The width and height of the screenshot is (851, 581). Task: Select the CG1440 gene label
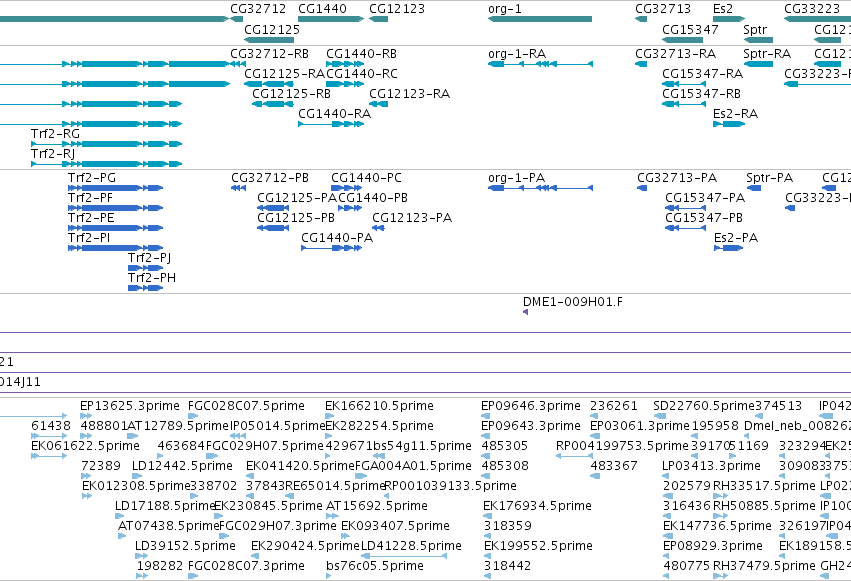(322, 9)
